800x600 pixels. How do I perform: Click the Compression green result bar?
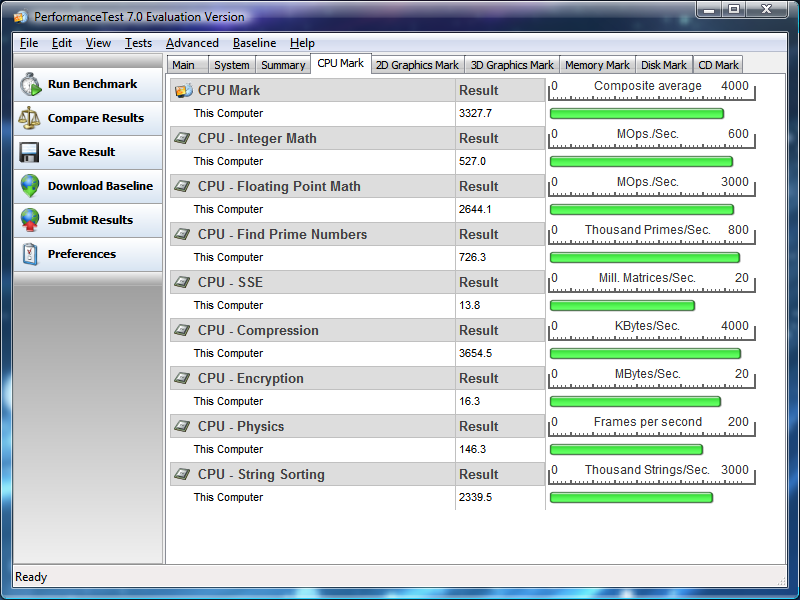tap(645, 354)
